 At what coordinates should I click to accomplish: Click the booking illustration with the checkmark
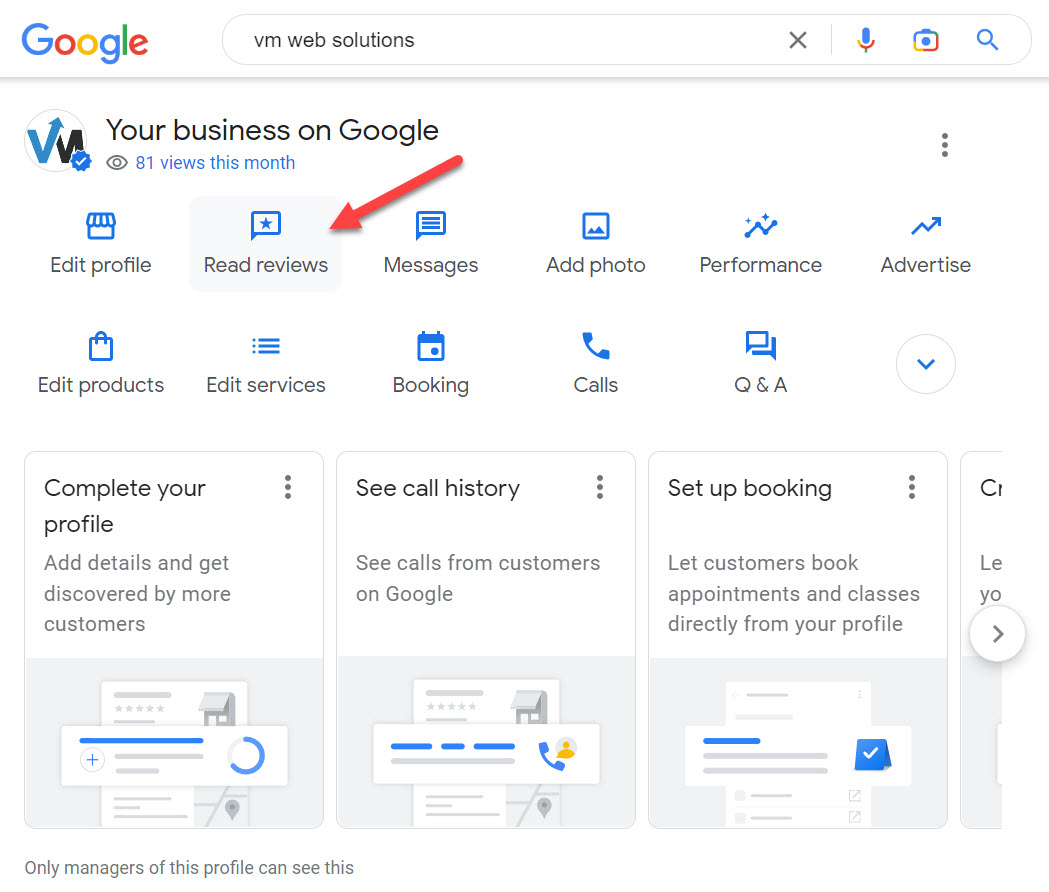798,743
